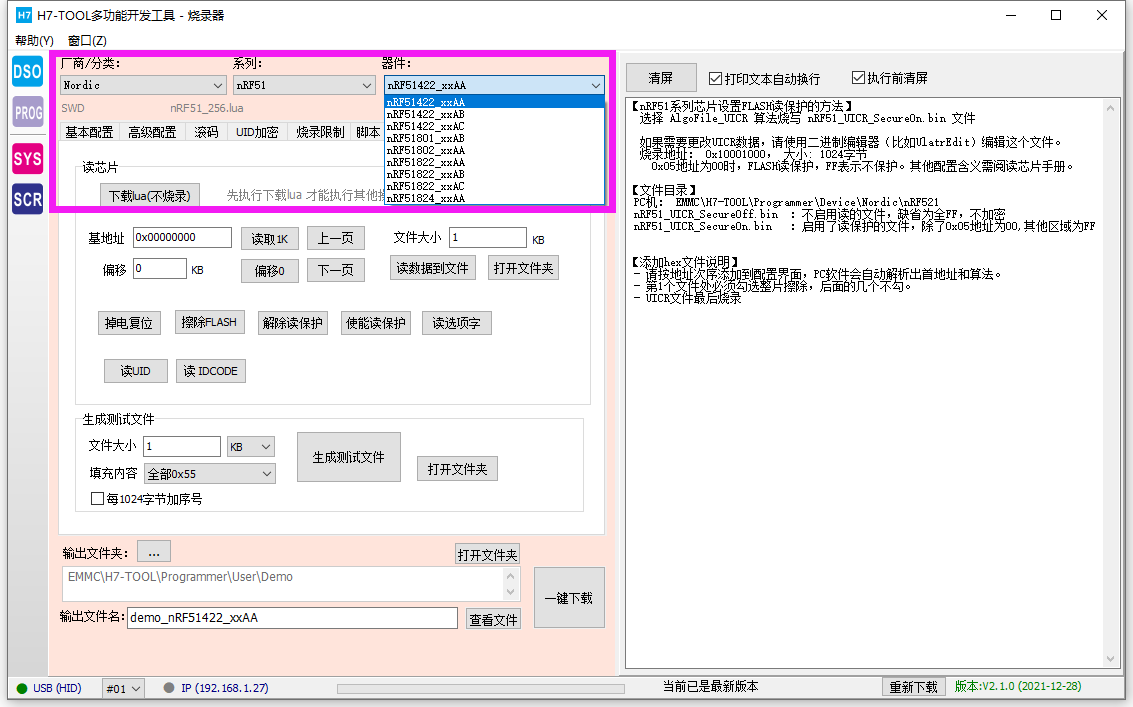The image size is (1133, 707).
Task: Browse output folder with ... button
Action: pos(154,552)
